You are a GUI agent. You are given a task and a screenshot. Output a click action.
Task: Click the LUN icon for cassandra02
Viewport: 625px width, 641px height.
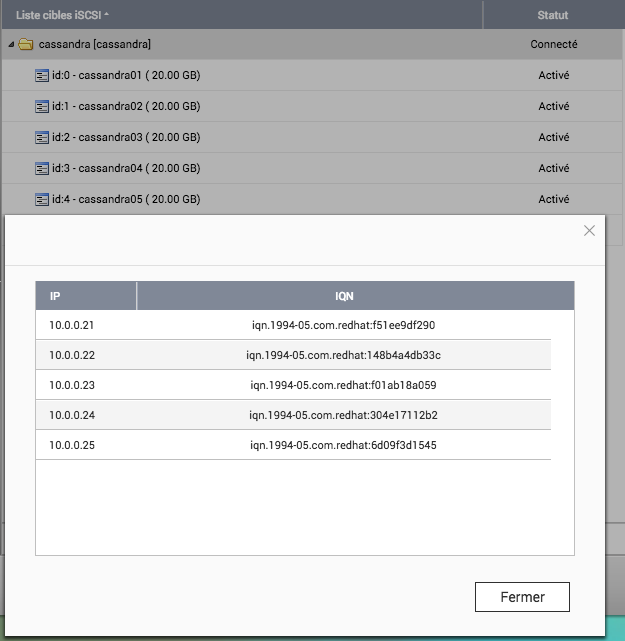42,107
